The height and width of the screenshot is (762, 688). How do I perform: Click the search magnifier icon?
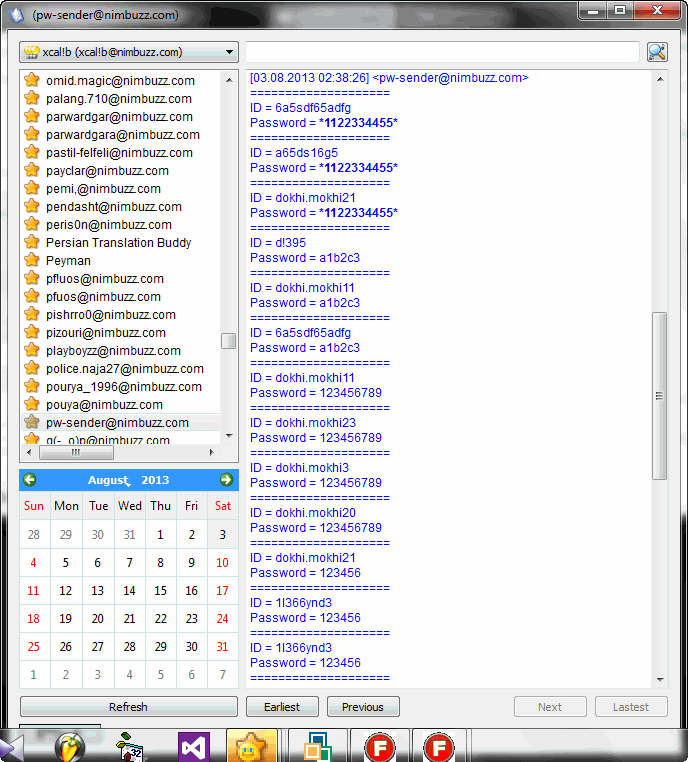(657, 52)
